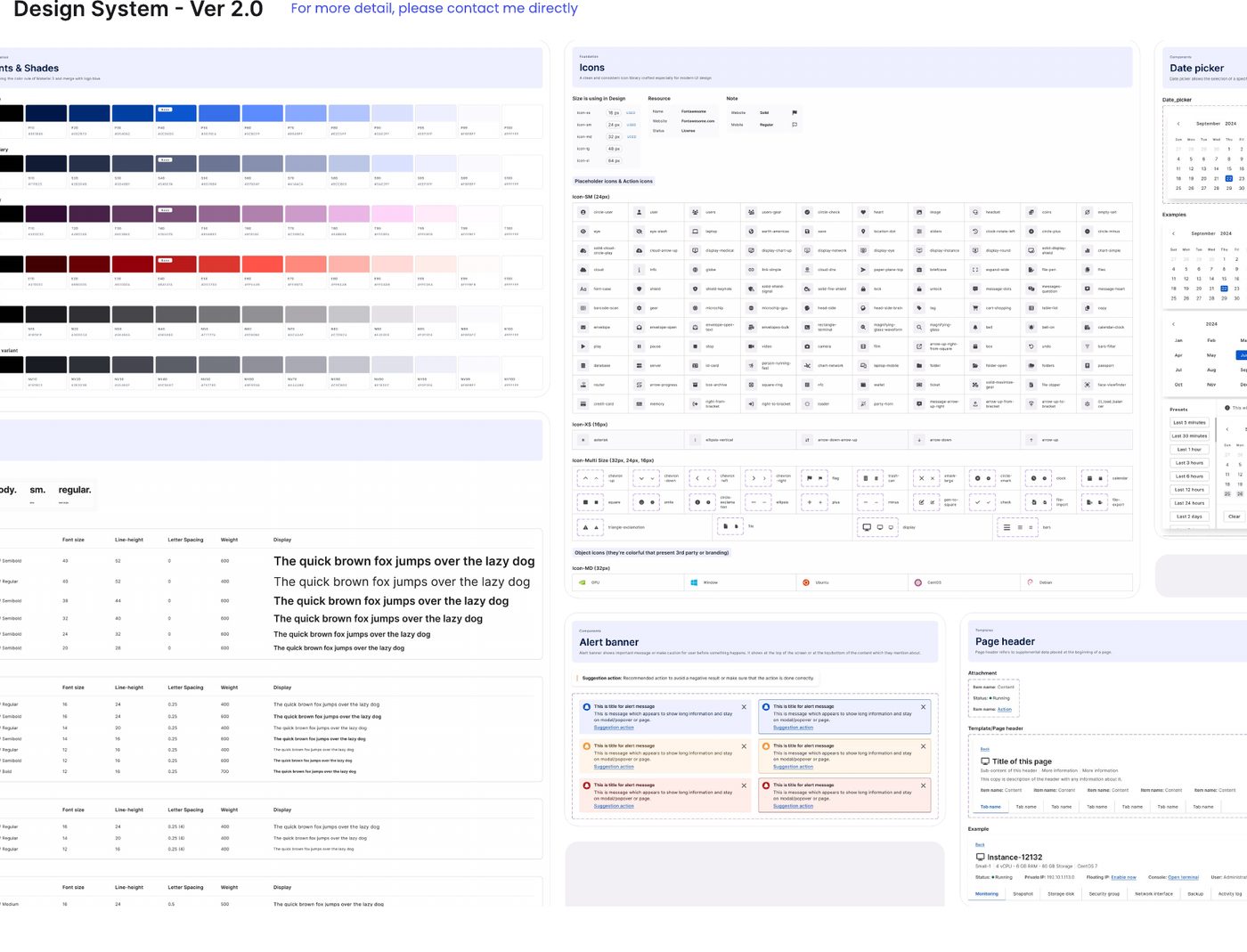
Task: Select Feb in the 2024 month picker
Action: point(1211,340)
